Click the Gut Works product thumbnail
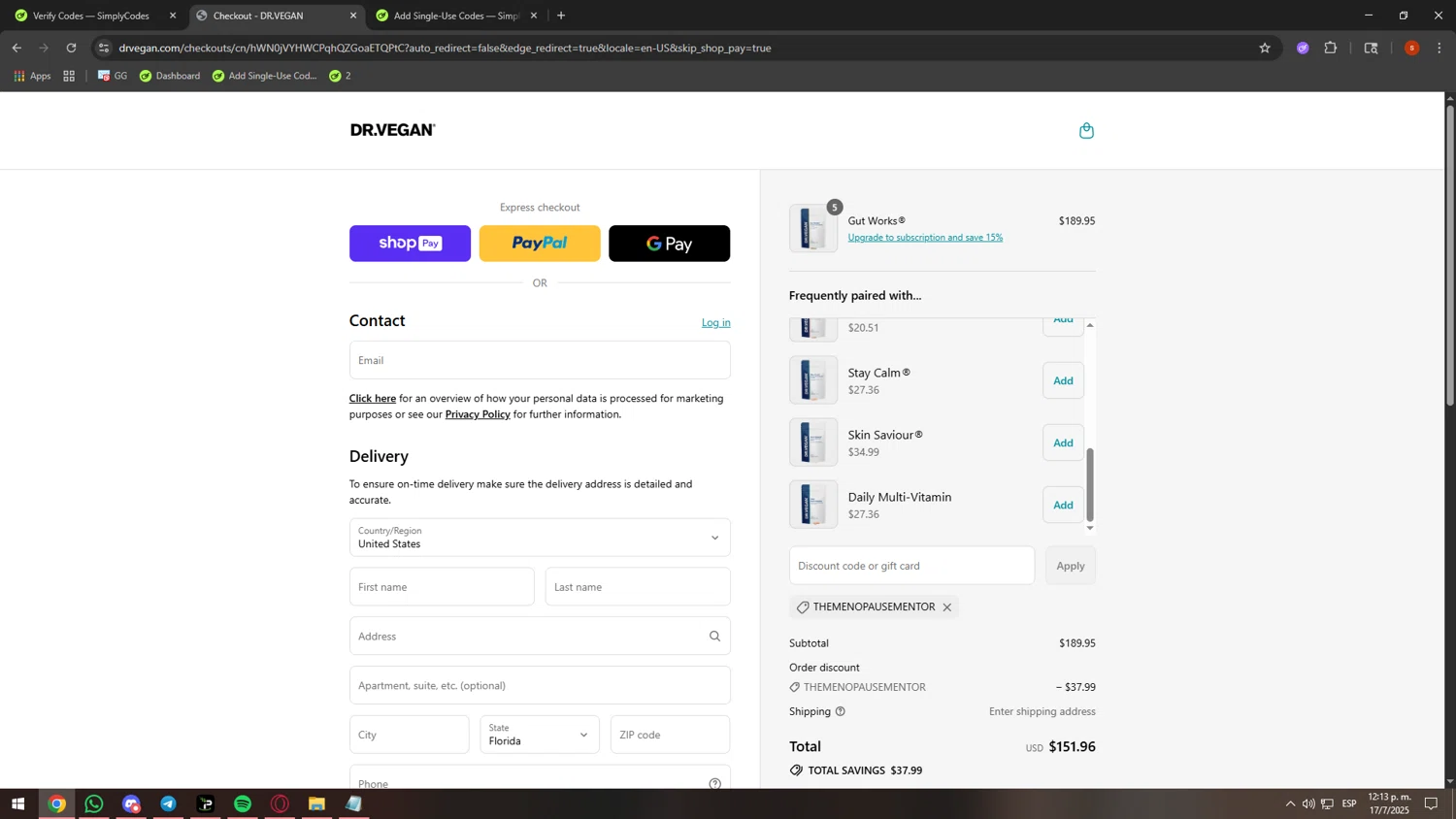 (x=813, y=228)
